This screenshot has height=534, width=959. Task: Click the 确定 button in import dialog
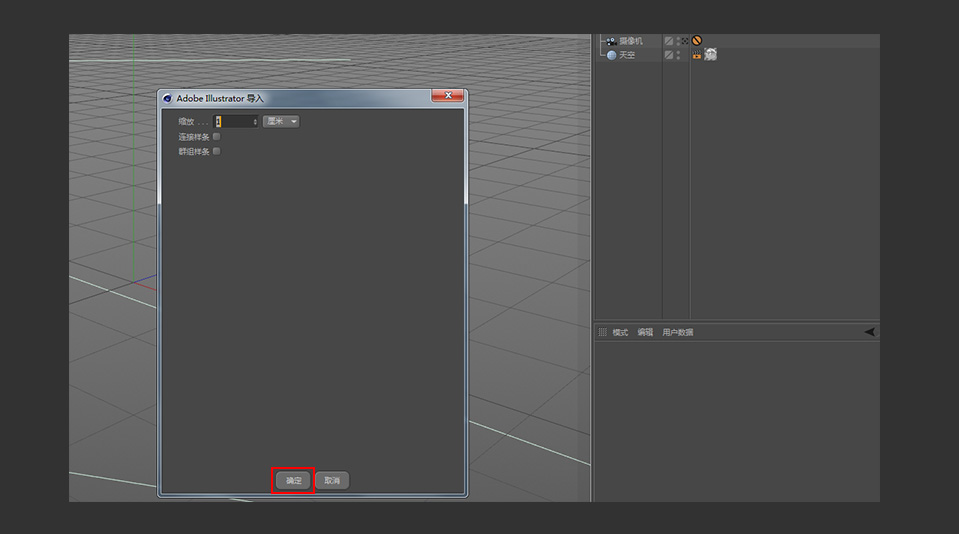tap(293, 480)
